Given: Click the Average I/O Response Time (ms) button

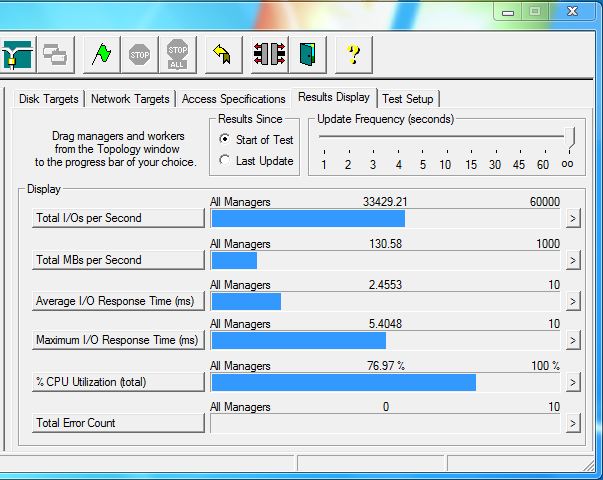Looking at the screenshot, I should (118, 301).
